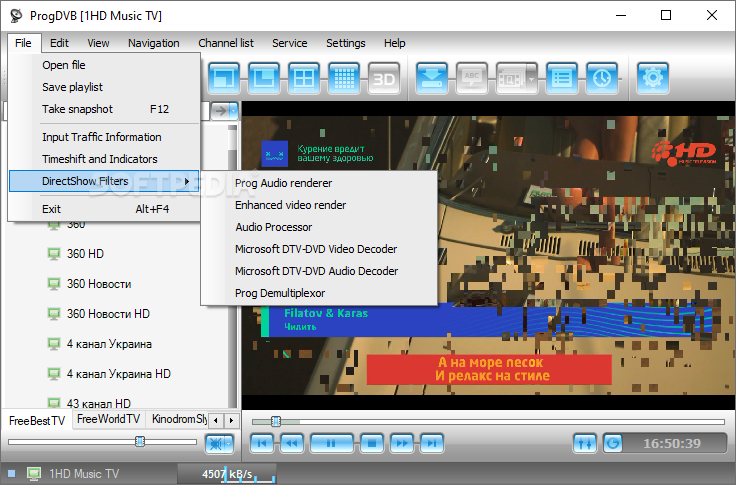Pause the playback
The image size is (736, 485).
(x=331, y=443)
